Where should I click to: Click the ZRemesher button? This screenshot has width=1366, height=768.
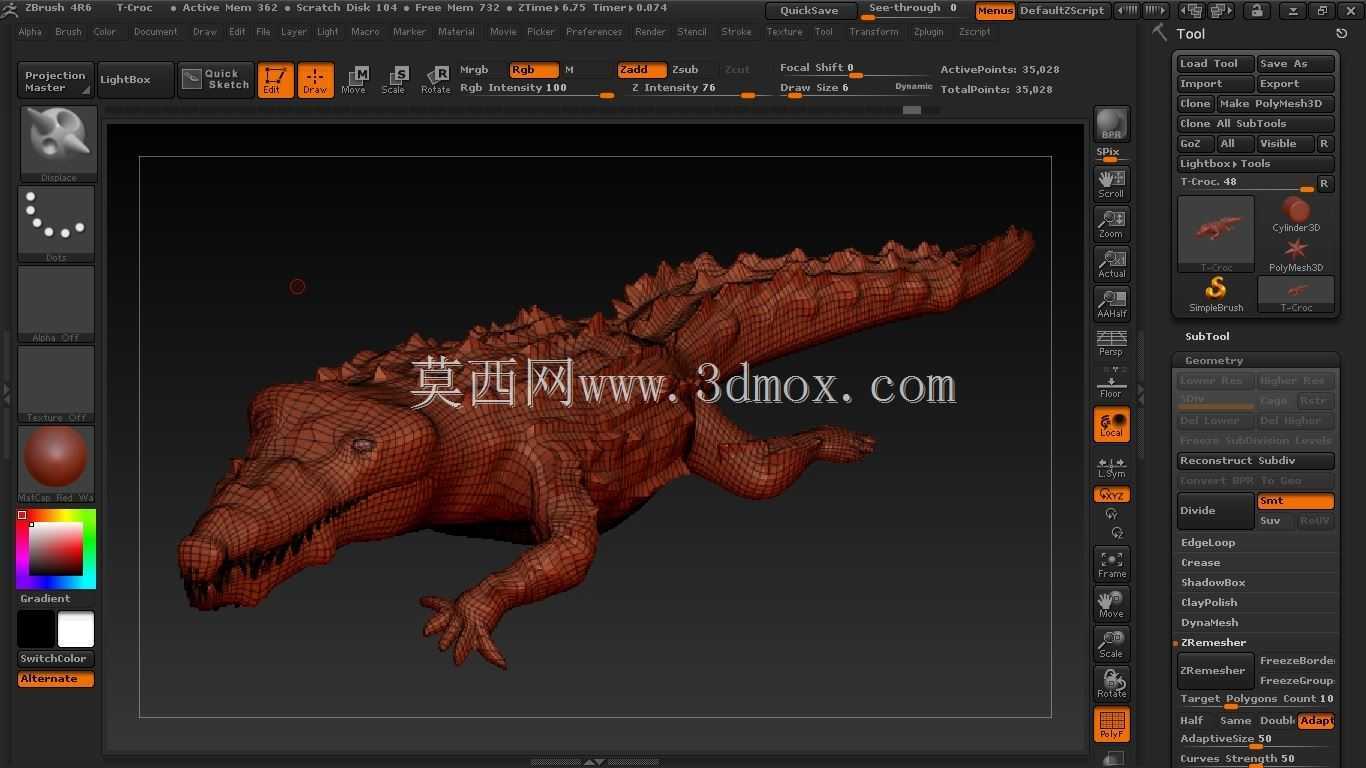(x=1215, y=671)
